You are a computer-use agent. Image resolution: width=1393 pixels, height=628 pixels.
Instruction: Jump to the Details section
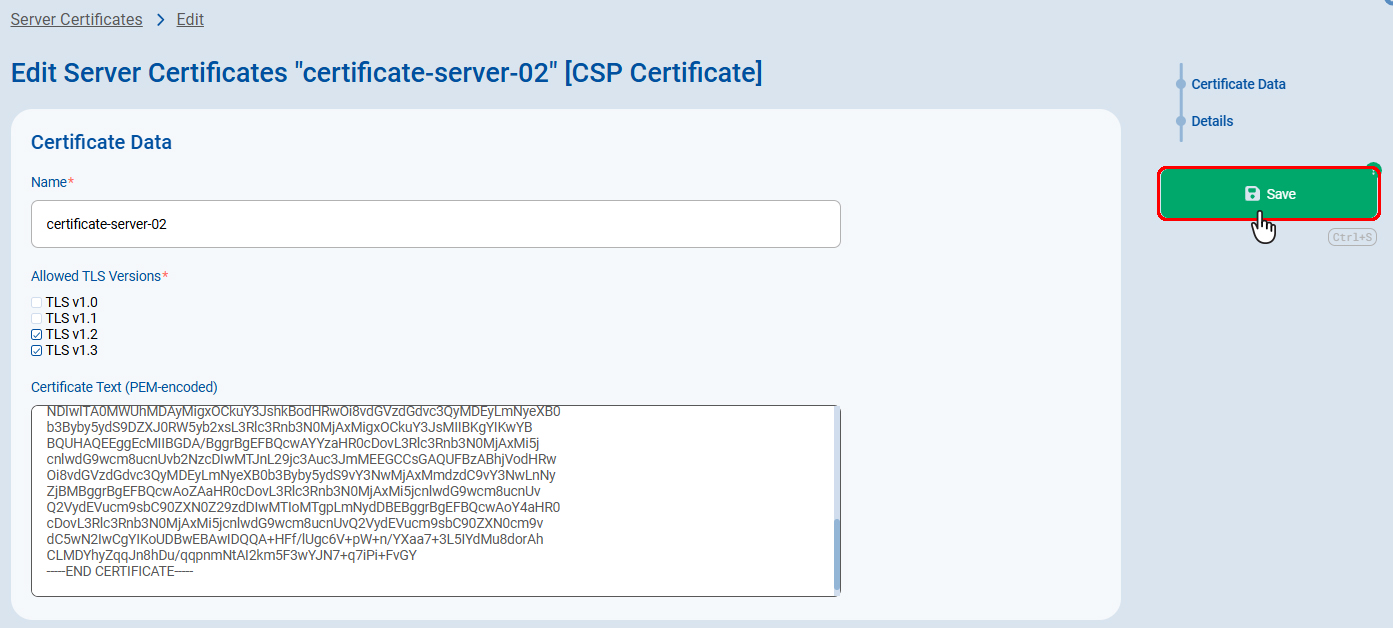(1212, 121)
